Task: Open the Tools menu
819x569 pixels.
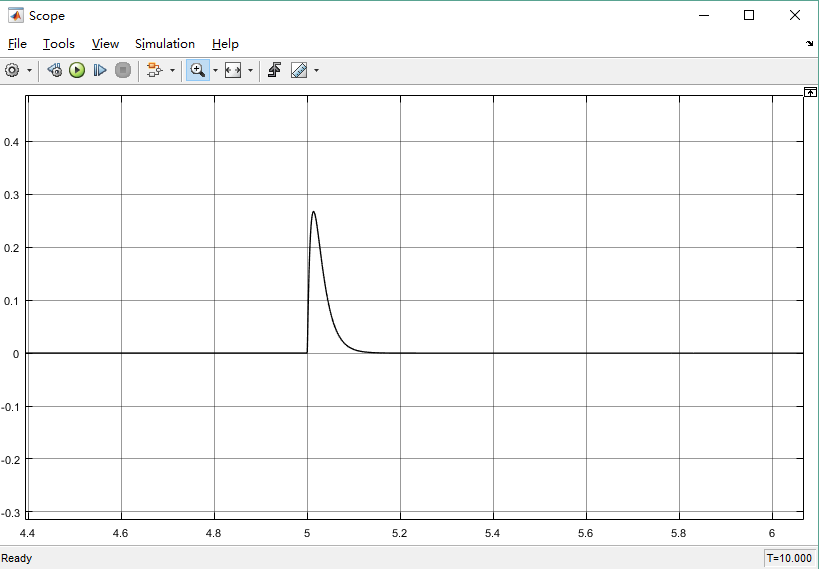Action: pyautogui.click(x=58, y=44)
